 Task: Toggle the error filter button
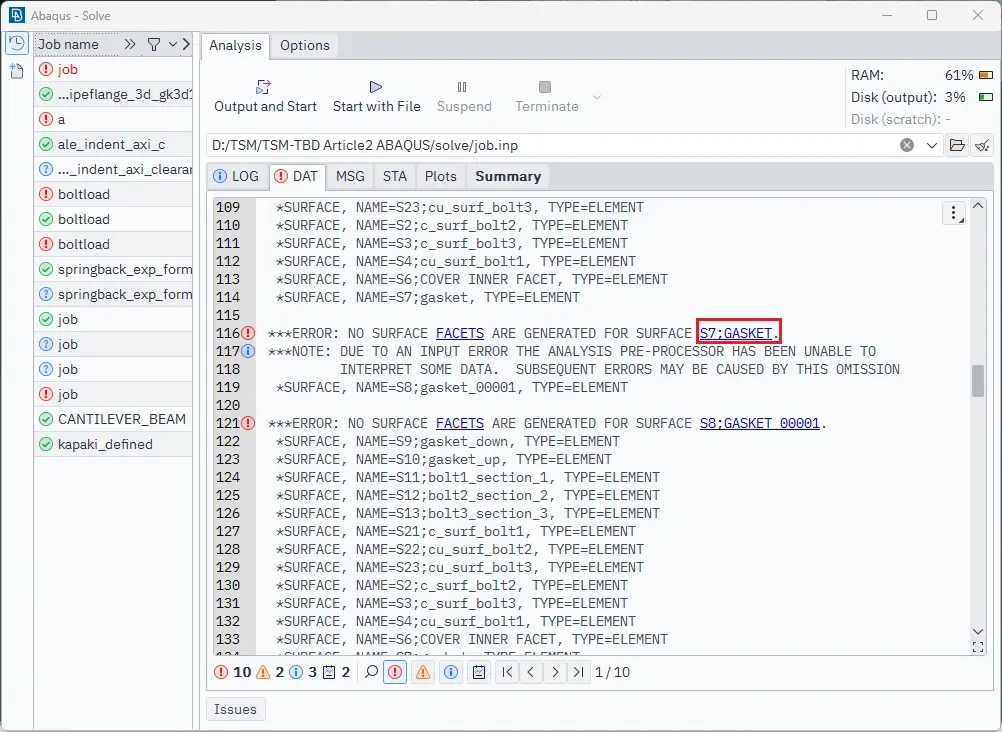coord(395,672)
